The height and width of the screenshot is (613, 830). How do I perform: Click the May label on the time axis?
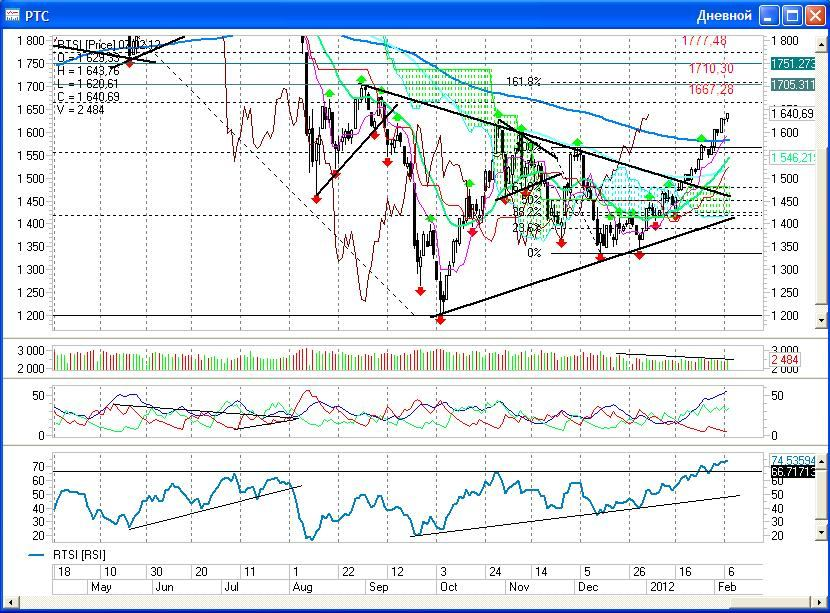pyautogui.click(x=101, y=587)
